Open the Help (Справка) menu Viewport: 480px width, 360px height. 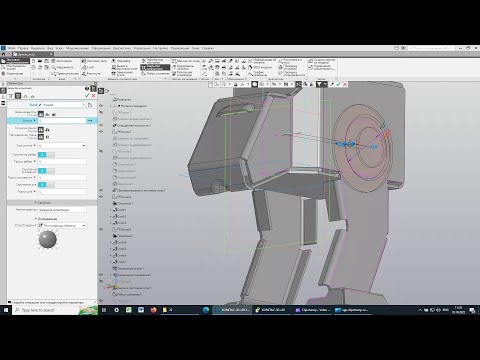click(x=208, y=48)
